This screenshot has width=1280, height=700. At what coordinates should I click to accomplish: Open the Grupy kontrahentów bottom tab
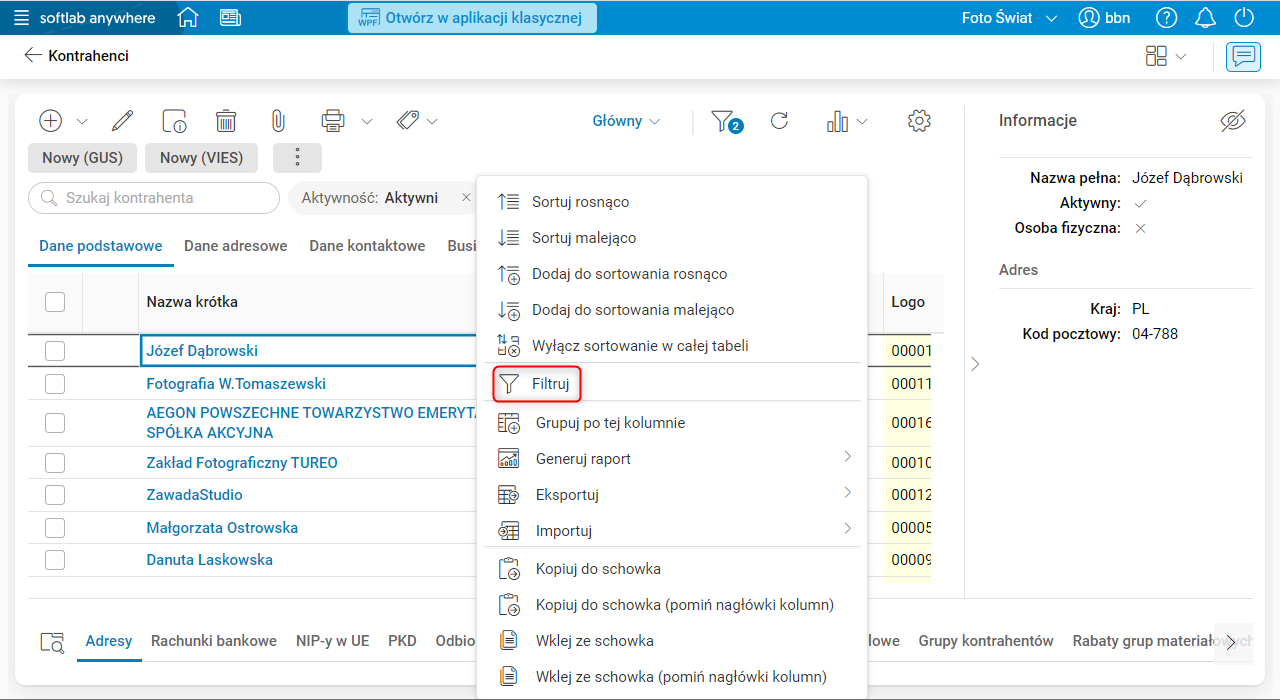[986, 641]
